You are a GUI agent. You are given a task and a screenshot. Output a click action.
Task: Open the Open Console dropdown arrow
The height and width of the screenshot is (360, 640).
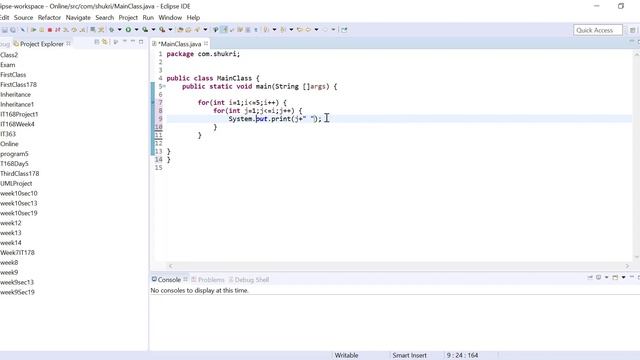pyautogui.click(x=623, y=278)
